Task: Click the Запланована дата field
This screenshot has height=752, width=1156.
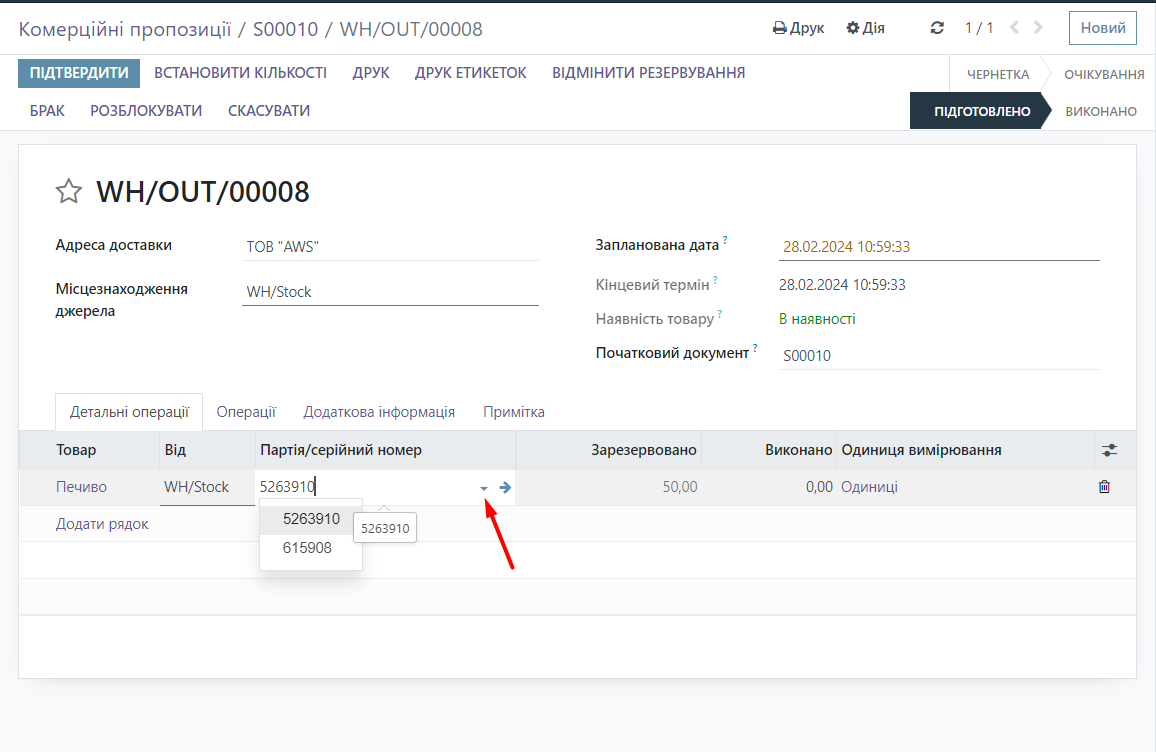Action: point(938,247)
